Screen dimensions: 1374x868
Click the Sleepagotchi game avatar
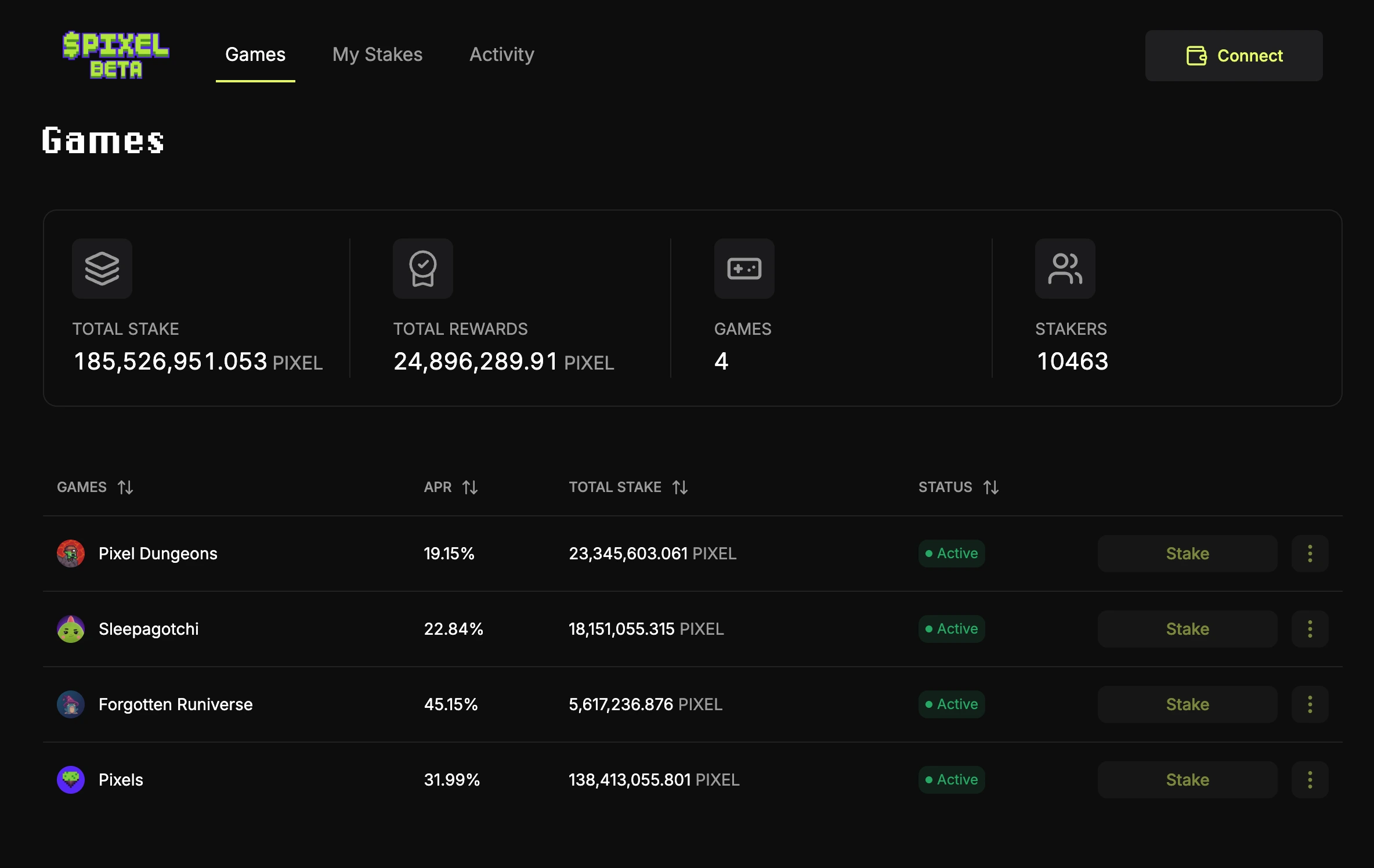click(71, 629)
